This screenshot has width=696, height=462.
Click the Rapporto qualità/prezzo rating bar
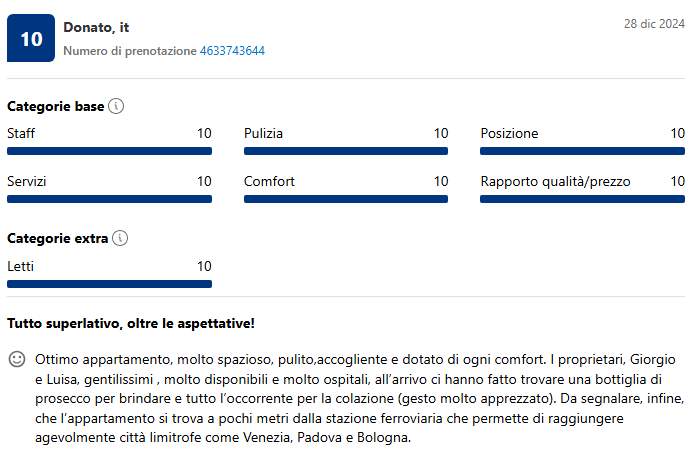point(582,199)
